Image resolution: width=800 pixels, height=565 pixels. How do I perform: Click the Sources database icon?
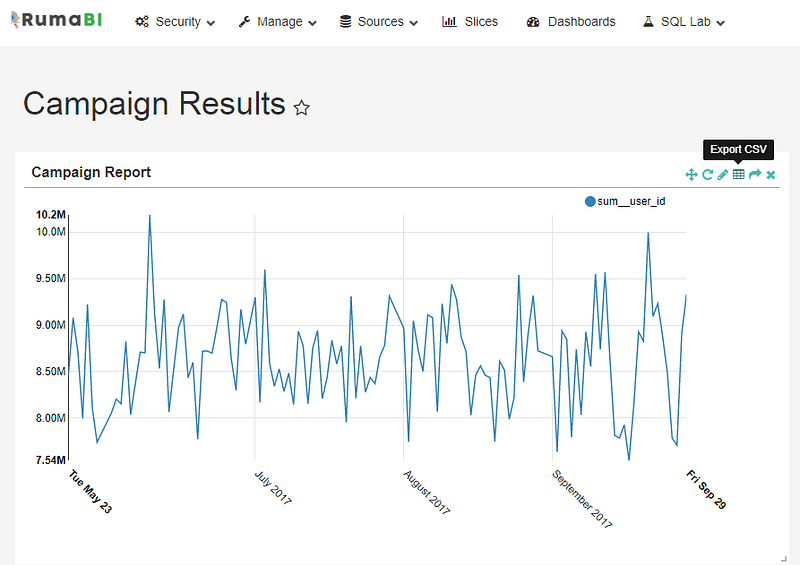[345, 21]
